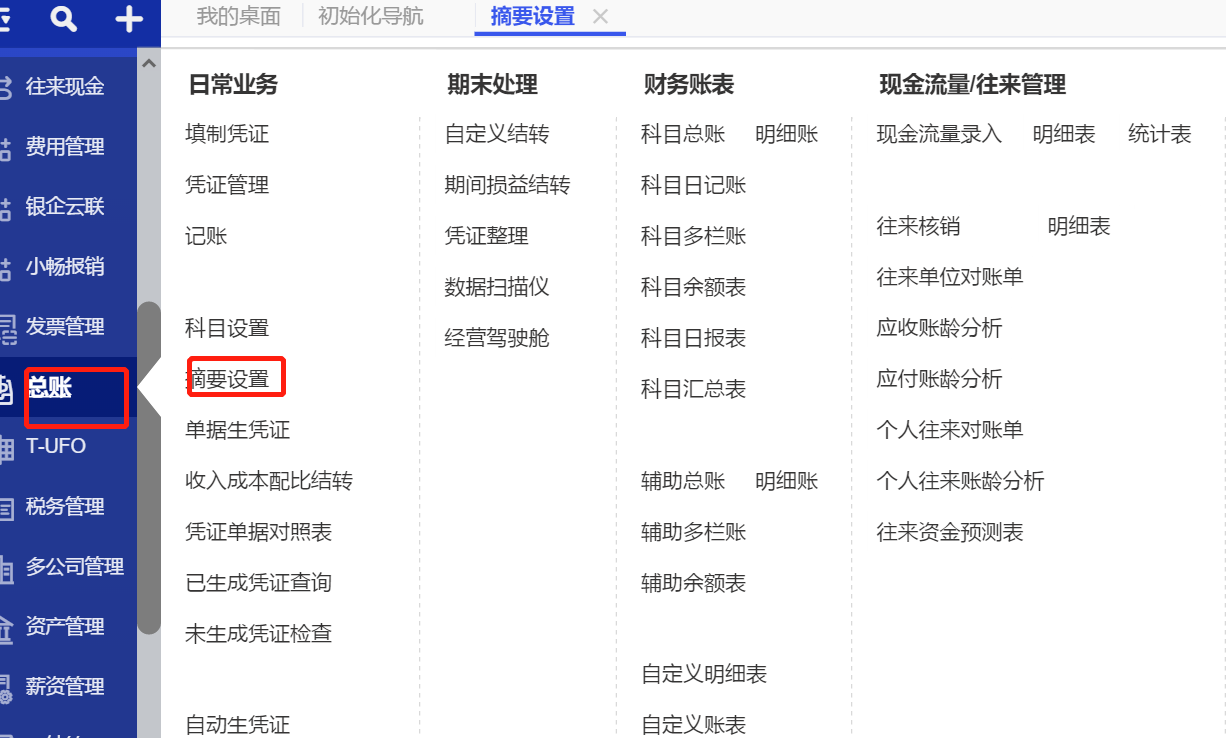Viewport: 1226px width, 738px height.
Task: Open the 科目多栏账 report
Action: click(694, 236)
